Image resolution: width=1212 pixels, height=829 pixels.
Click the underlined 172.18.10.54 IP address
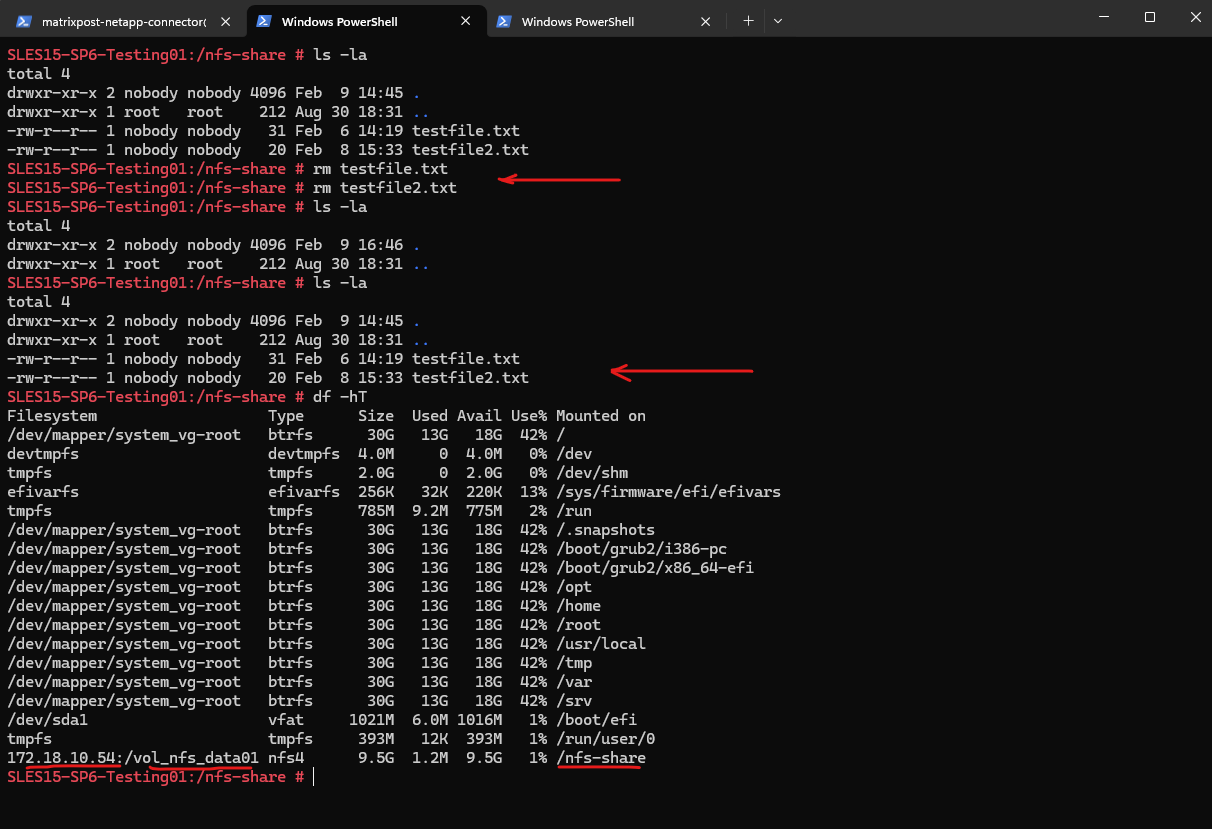click(x=63, y=758)
